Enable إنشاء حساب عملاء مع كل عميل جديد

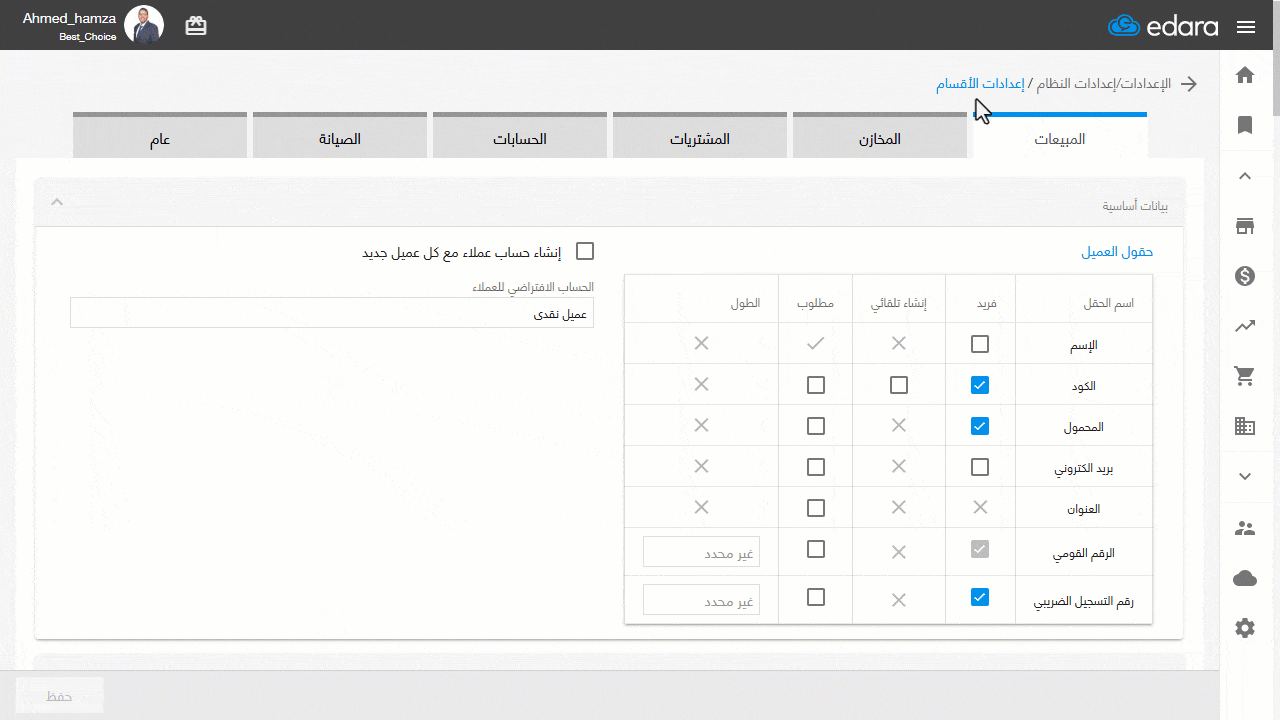(585, 251)
